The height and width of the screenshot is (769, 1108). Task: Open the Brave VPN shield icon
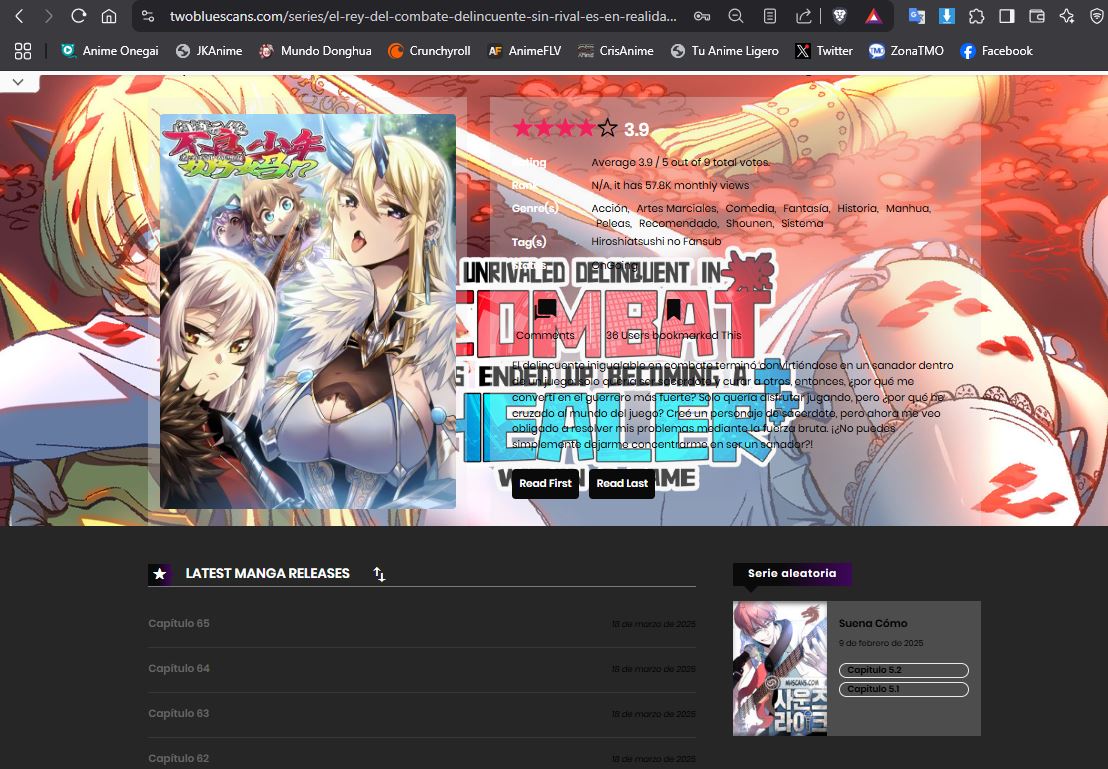(1097, 16)
